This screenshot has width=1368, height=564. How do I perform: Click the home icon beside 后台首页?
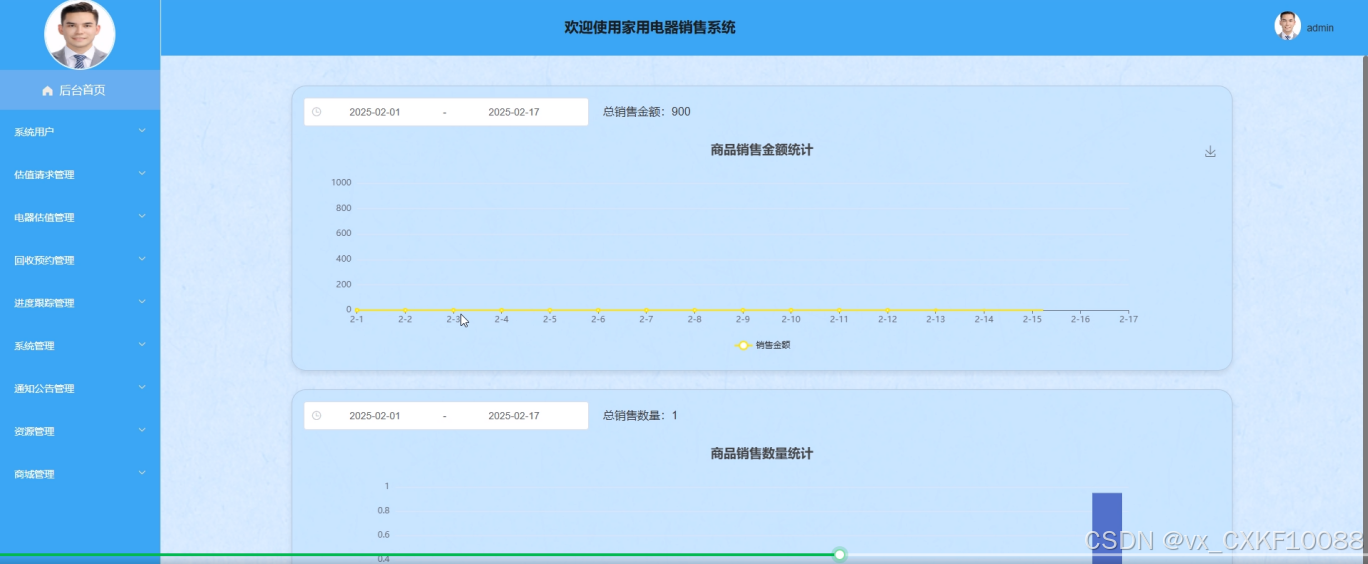click(x=47, y=91)
